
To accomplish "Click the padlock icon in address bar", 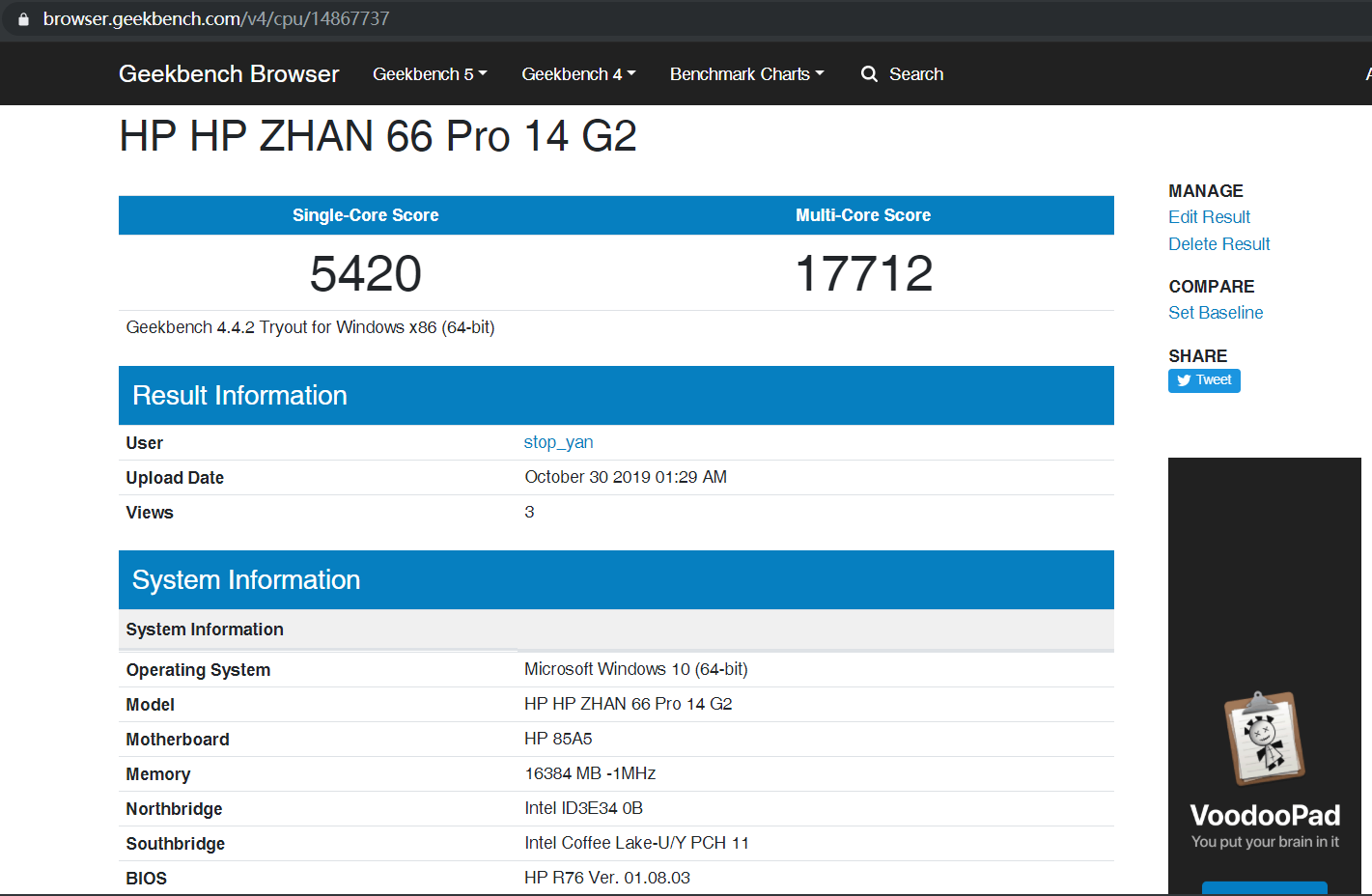I will tap(23, 19).
